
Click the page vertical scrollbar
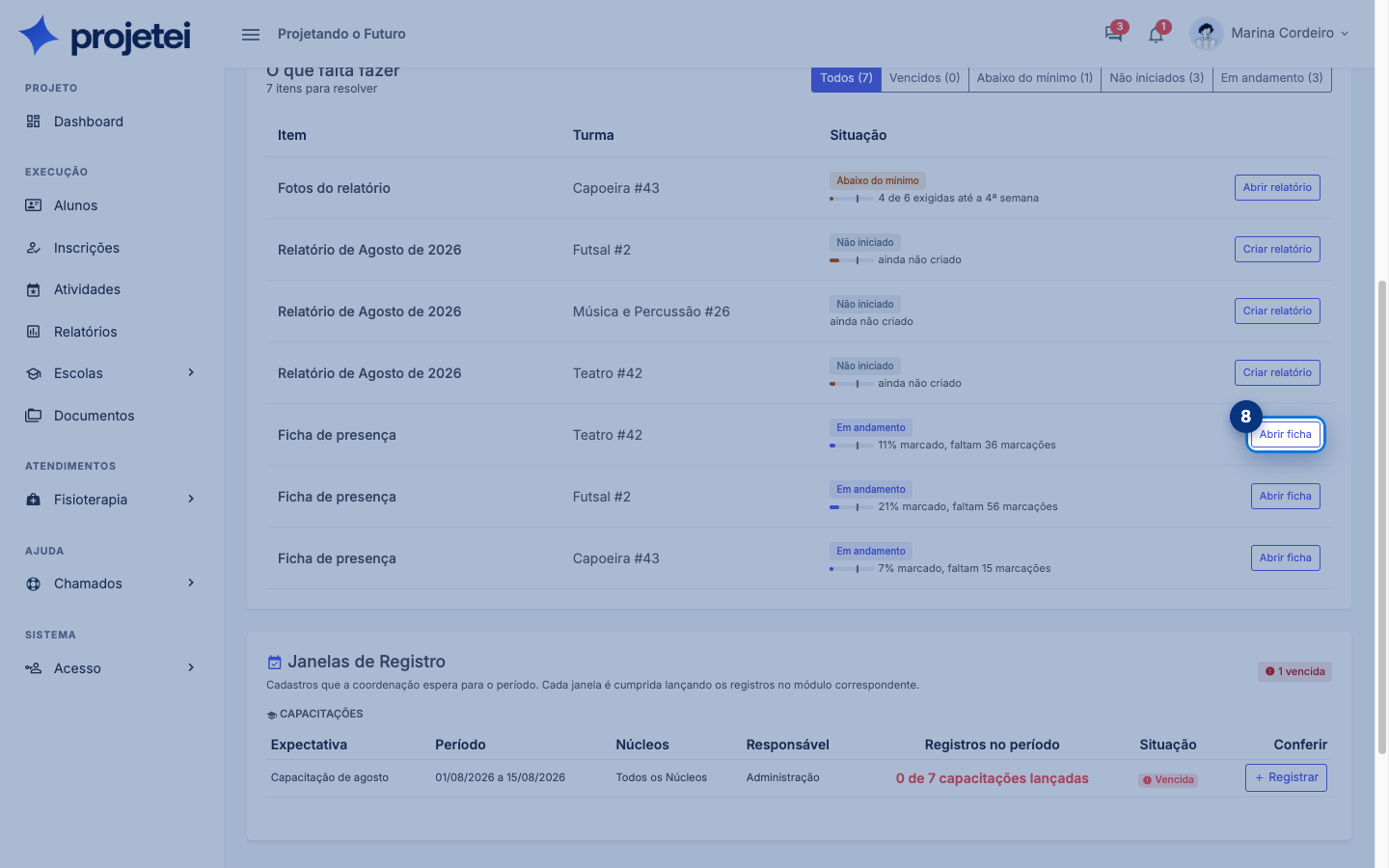1381,517
